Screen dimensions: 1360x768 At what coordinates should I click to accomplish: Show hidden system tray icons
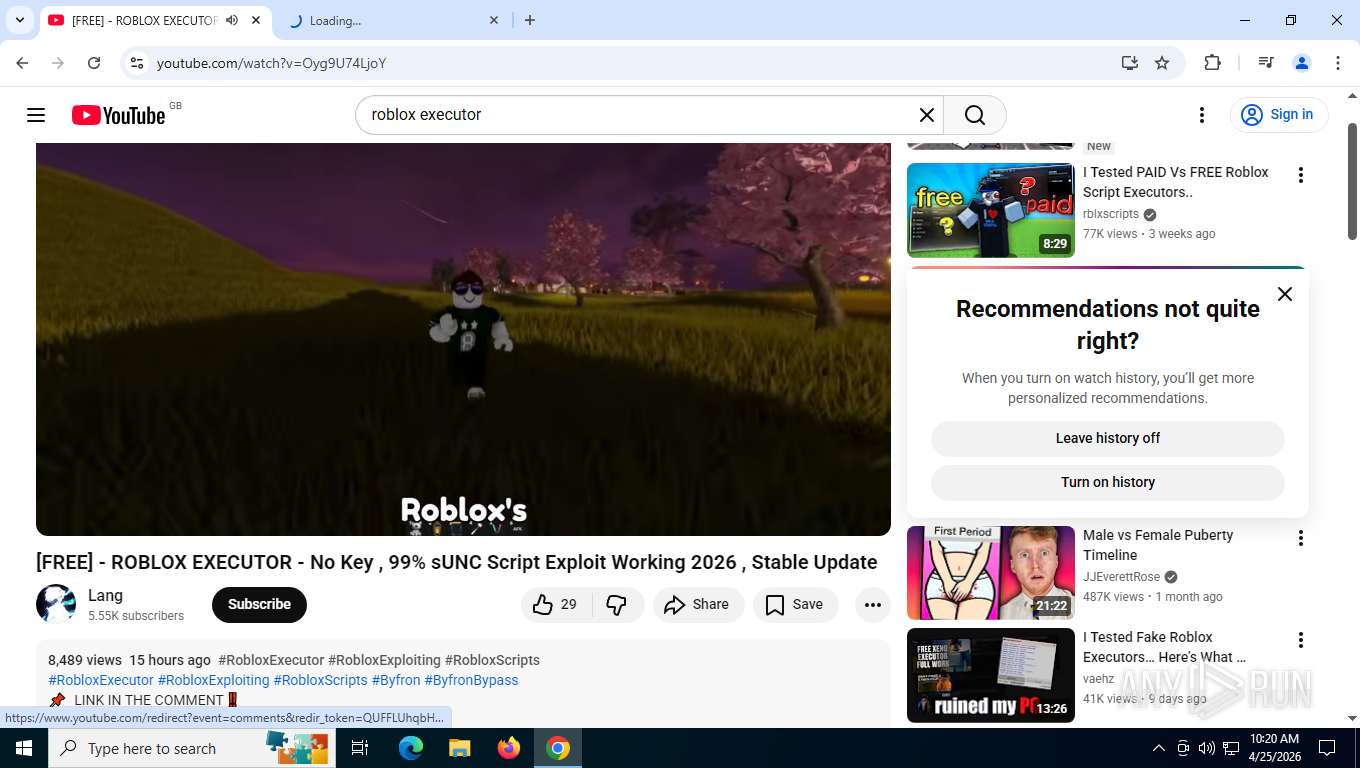point(1159,748)
